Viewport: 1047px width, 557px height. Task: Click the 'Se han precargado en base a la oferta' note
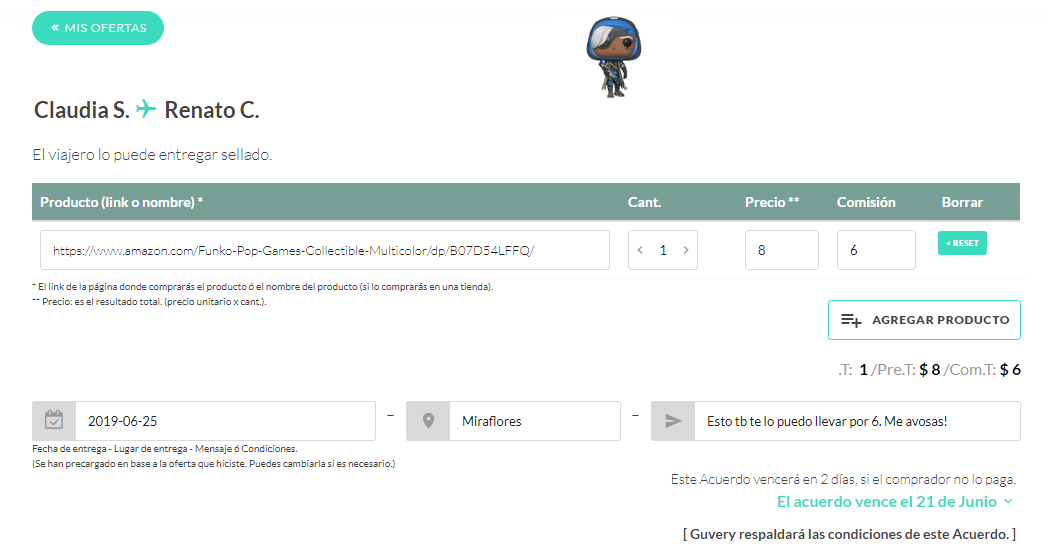(214, 463)
